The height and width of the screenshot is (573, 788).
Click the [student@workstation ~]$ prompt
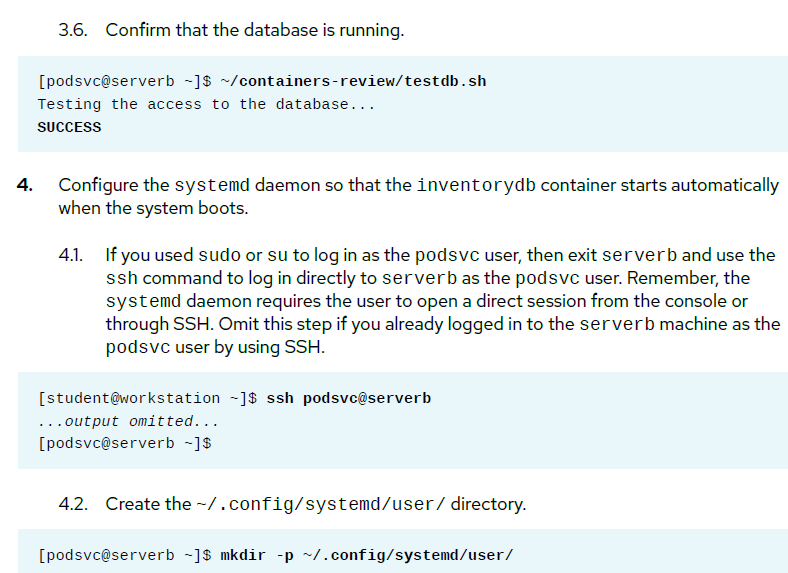click(x=147, y=399)
